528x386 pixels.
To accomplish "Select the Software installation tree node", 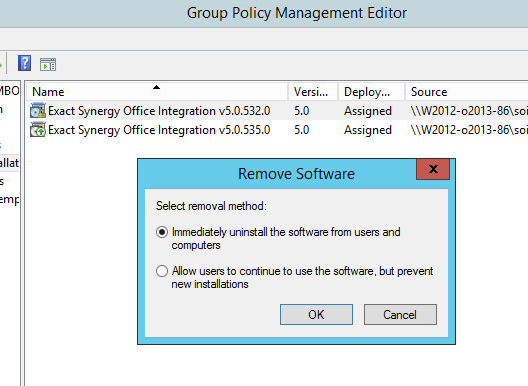I will click(x=9, y=163).
